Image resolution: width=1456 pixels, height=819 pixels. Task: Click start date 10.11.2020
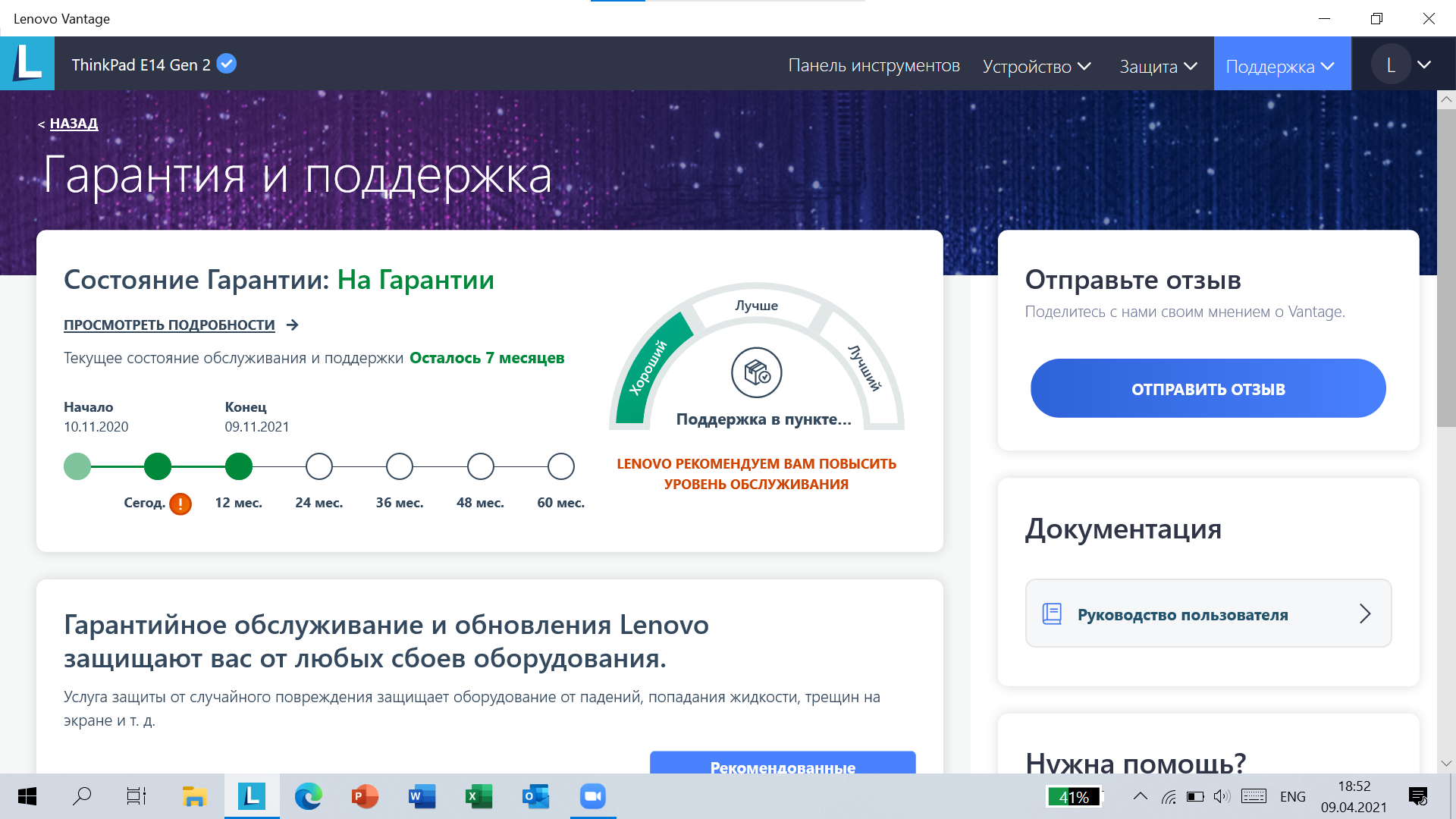pos(96,427)
